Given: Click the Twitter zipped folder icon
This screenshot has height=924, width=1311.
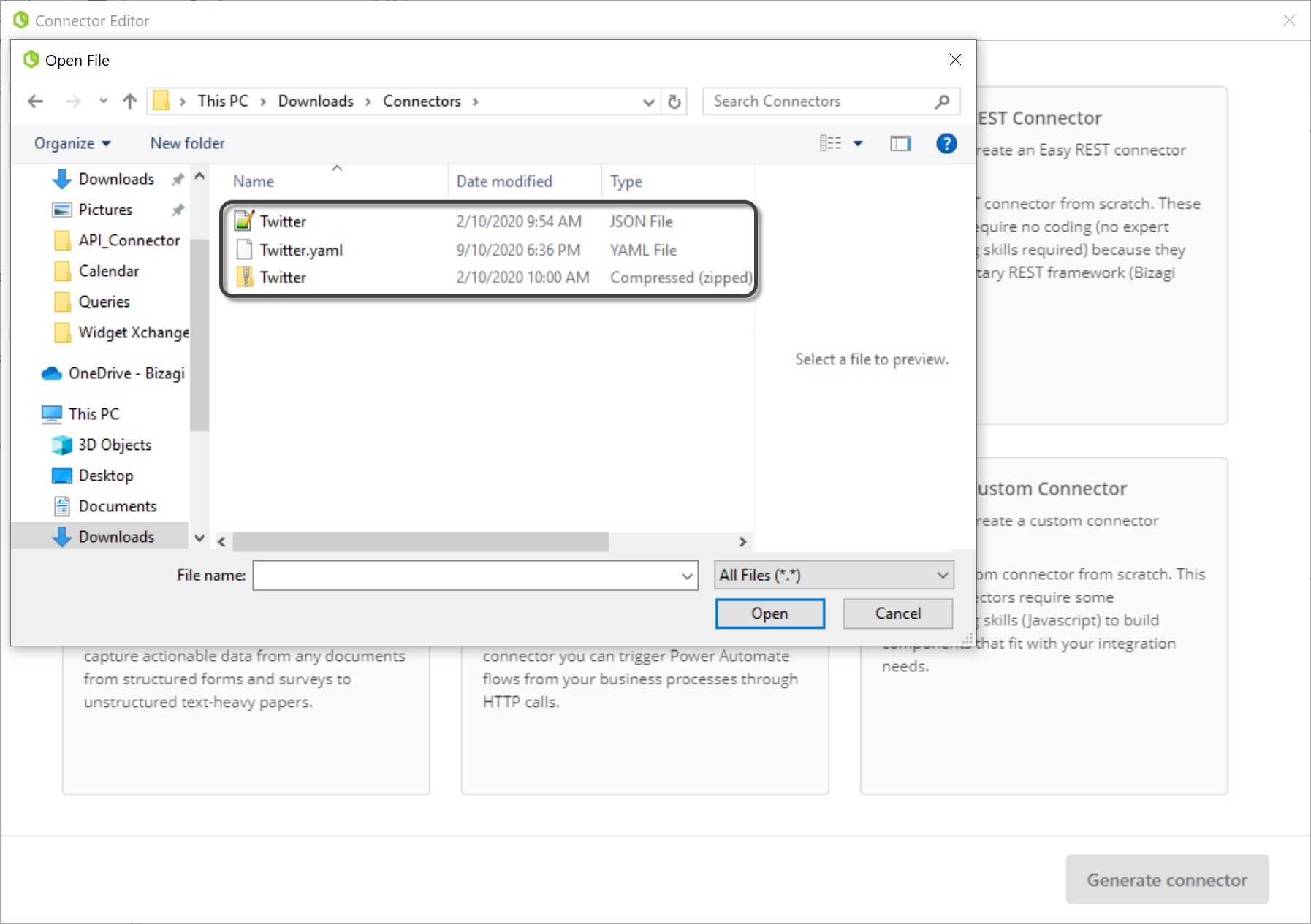Looking at the screenshot, I should (x=245, y=278).
